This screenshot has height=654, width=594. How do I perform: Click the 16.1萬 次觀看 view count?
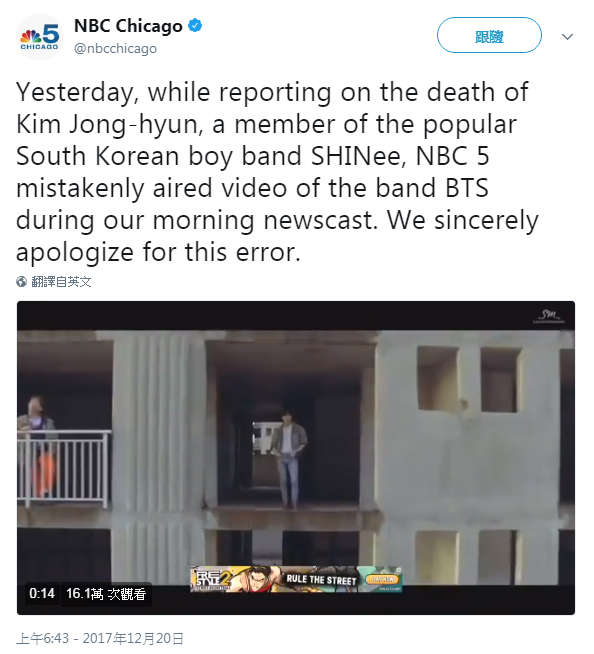(106, 594)
